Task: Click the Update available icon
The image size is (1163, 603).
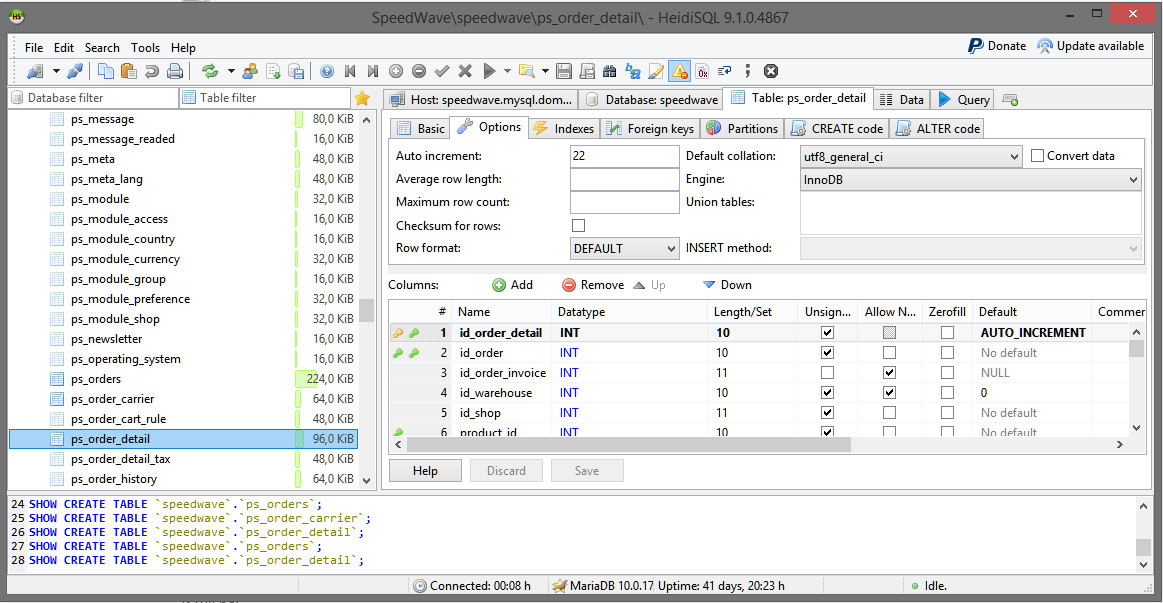Action: pos(1045,46)
